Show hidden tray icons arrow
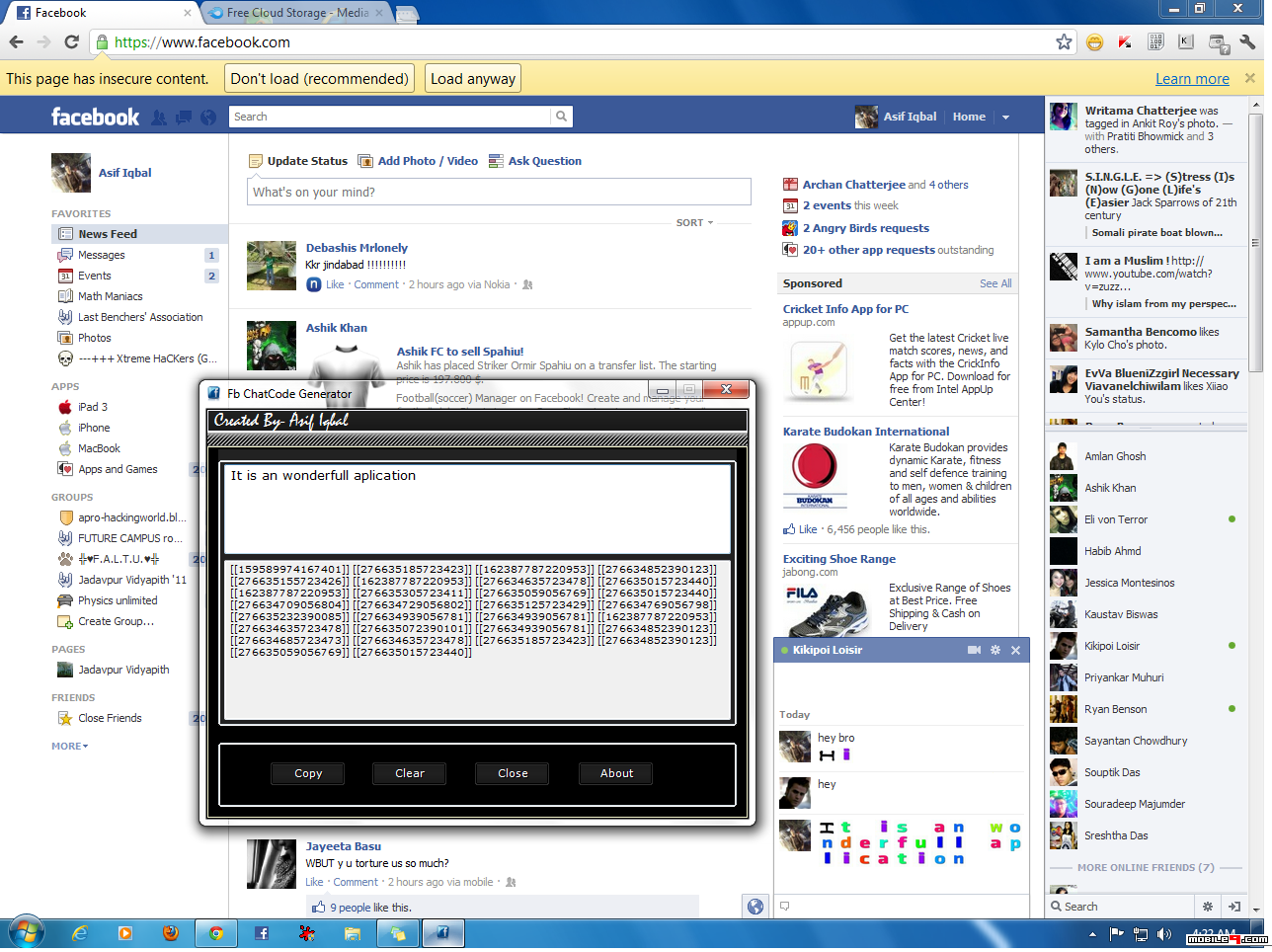Viewport: 1272px width, 952px height. tap(1093, 934)
